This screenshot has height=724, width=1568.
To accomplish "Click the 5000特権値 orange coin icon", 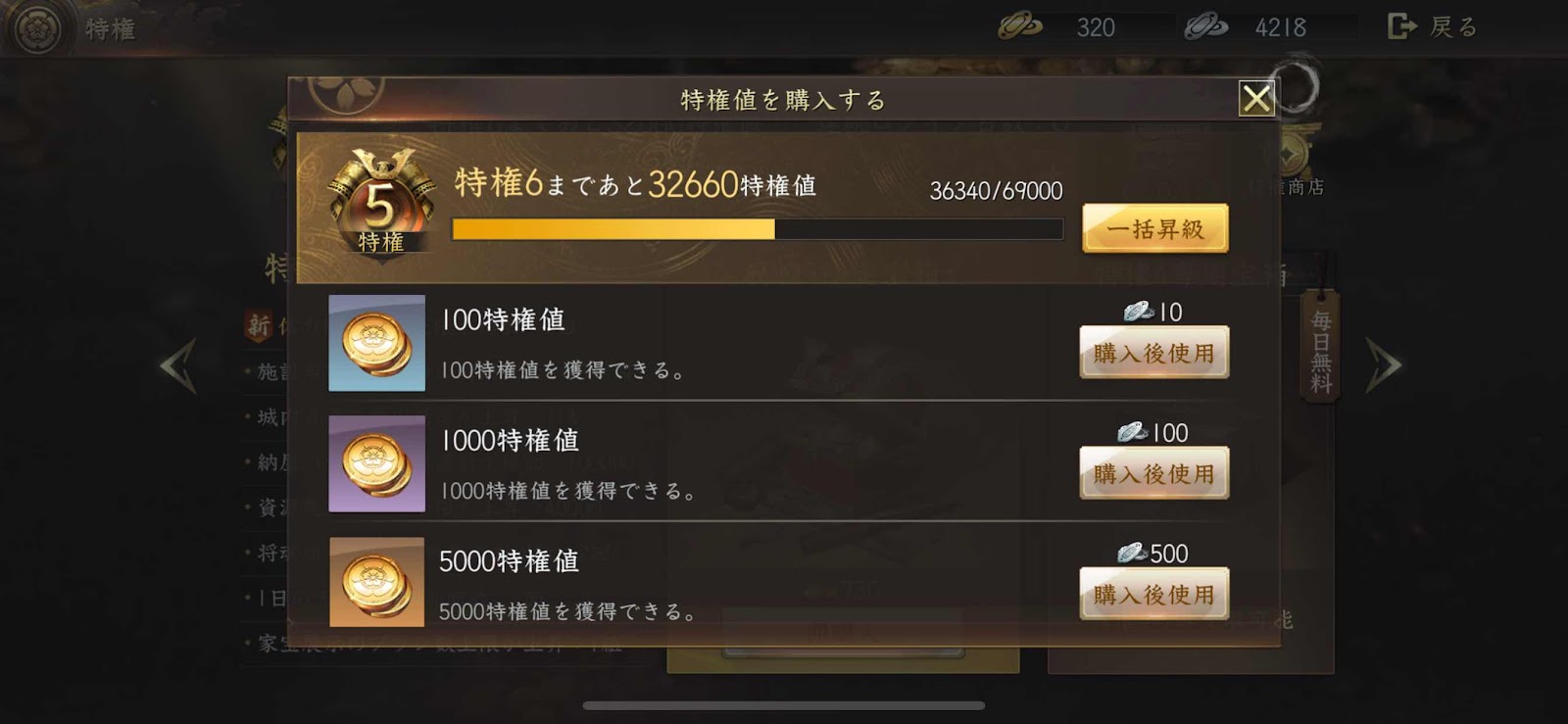I will [376, 582].
